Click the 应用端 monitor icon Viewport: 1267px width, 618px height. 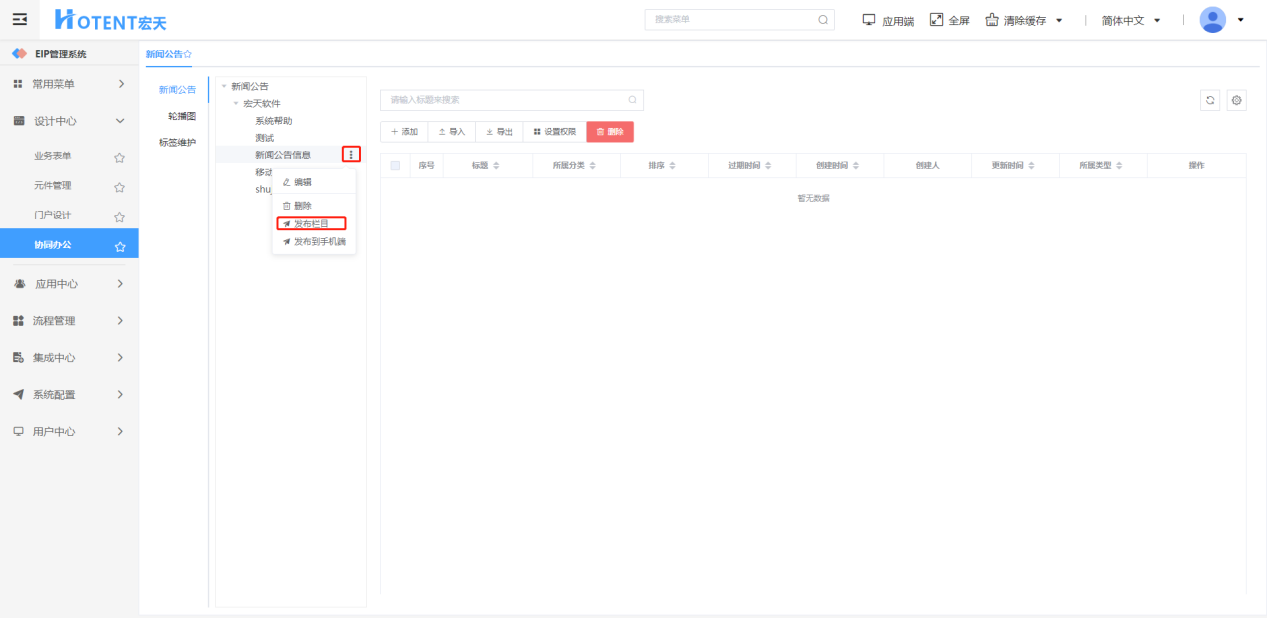coord(868,19)
